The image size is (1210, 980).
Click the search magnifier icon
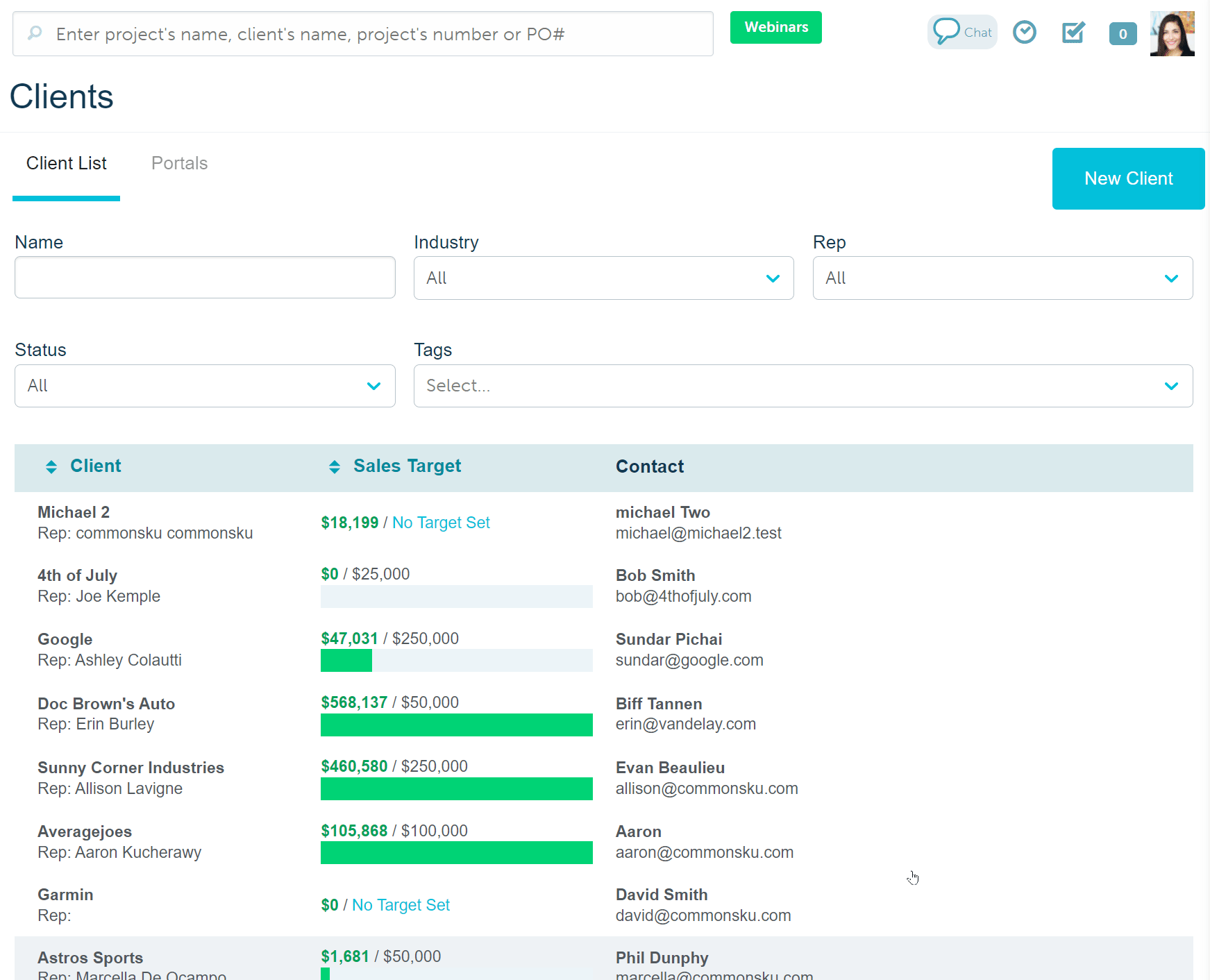coord(33,33)
